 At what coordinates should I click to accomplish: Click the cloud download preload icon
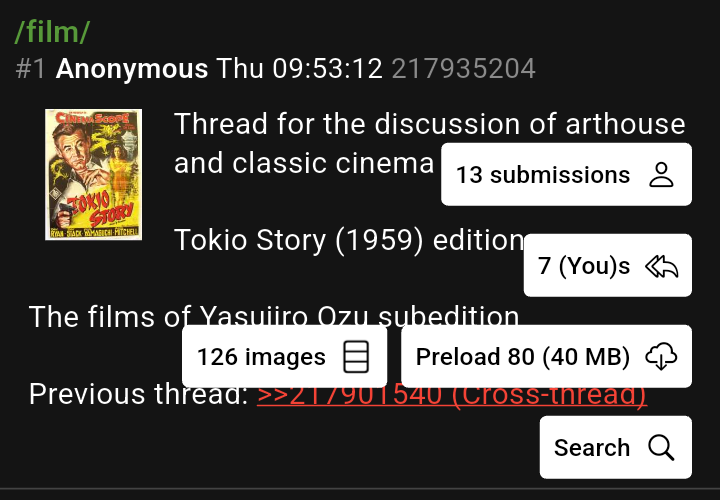pyautogui.click(x=661, y=357)
